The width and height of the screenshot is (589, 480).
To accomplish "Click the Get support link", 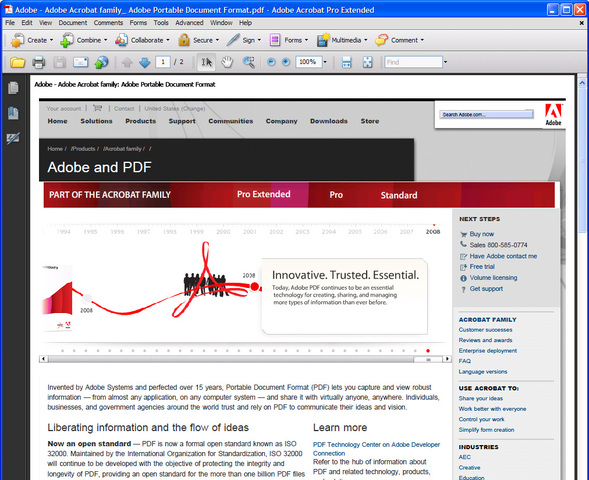I will (x=486, y=289).
